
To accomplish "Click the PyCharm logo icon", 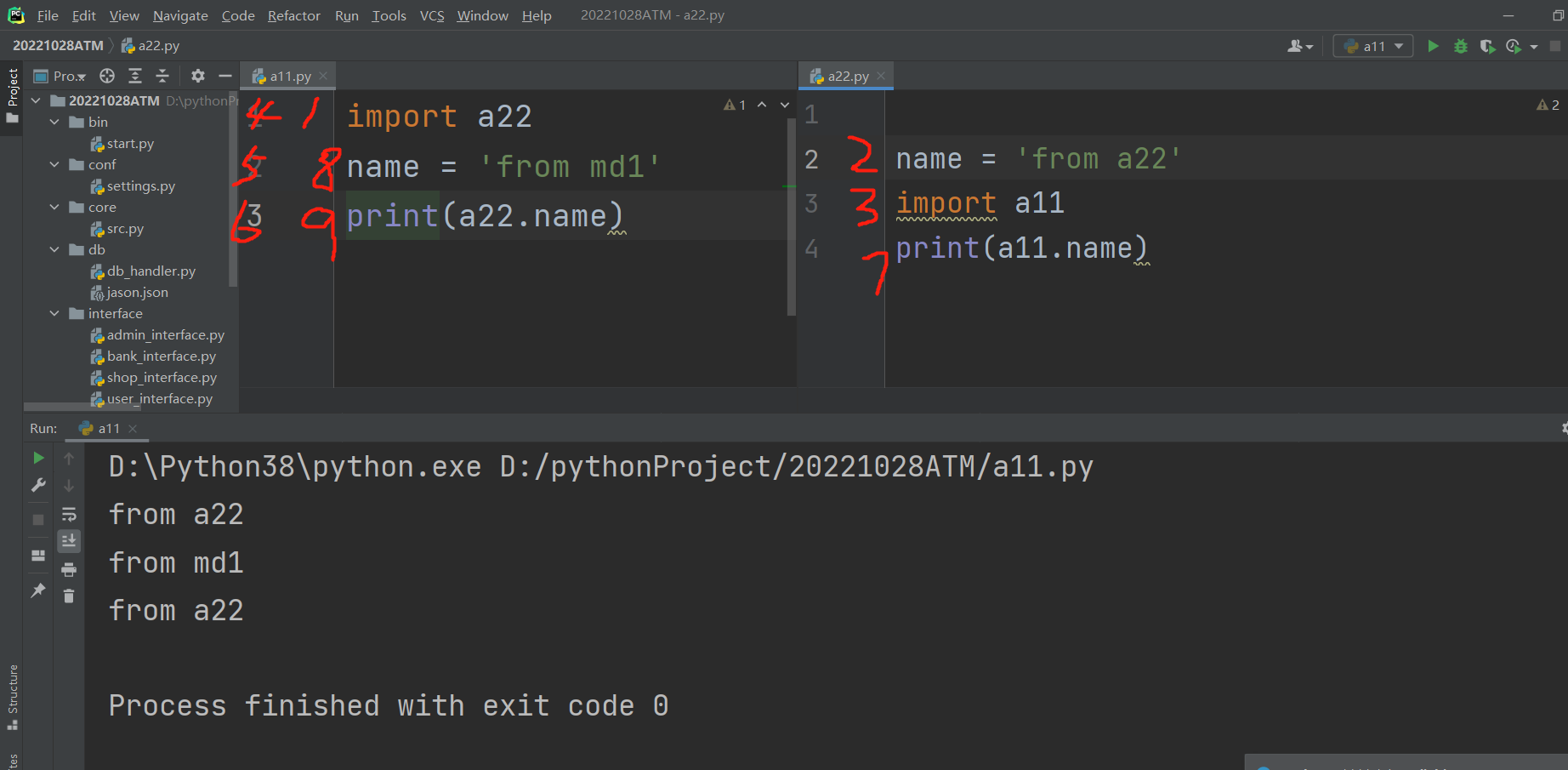I will [16, 15].
